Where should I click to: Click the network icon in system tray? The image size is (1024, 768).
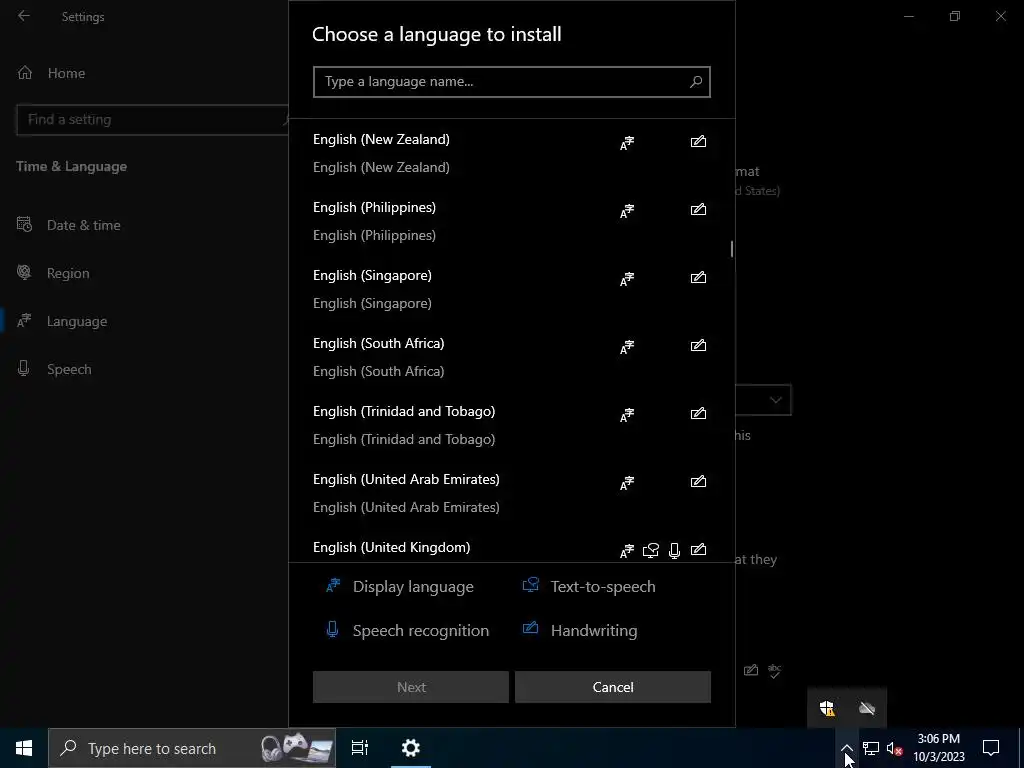pos(871,748)
